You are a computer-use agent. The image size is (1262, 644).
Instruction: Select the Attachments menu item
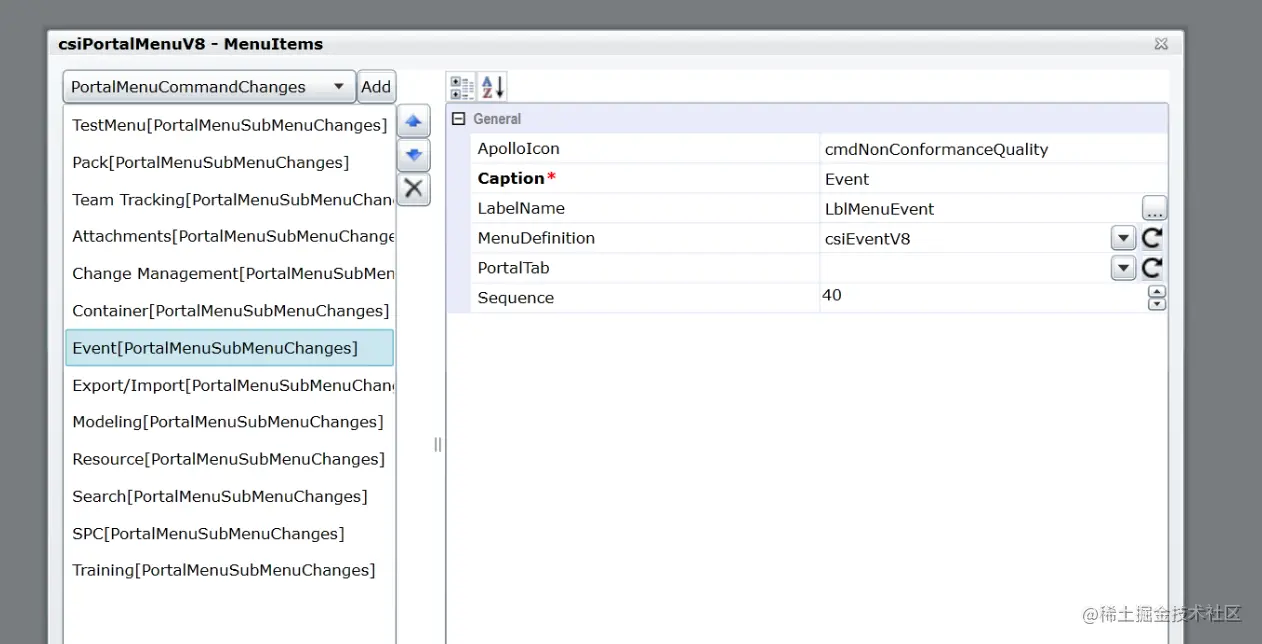tap(229, 236)
